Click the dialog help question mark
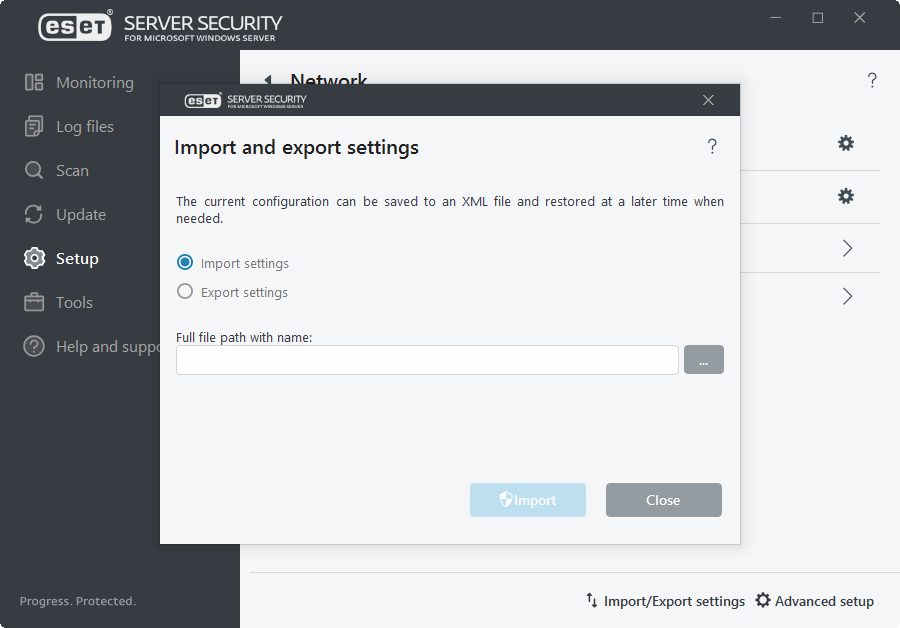The width and height of the screenshot is (900, 628). 712,146
